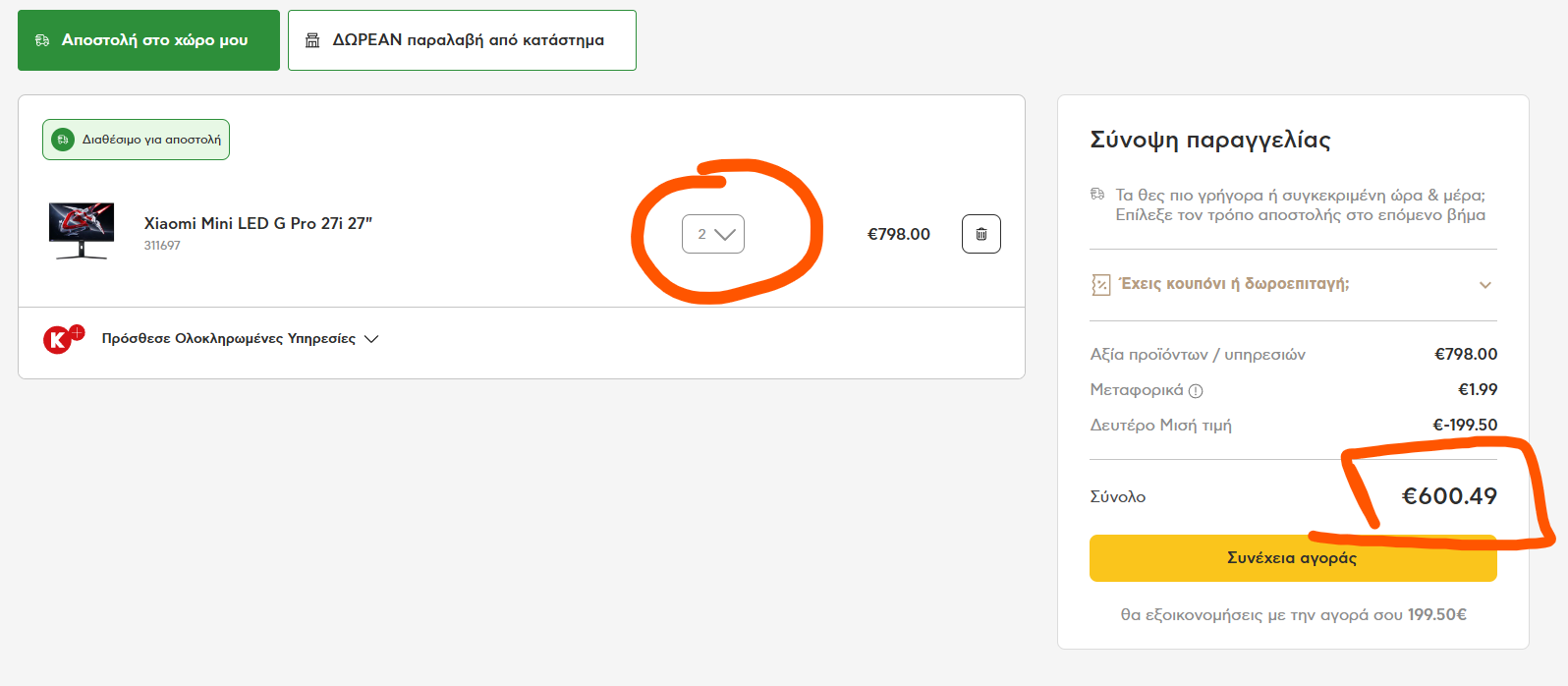Open the quantity dropdown showing 2
1568x686 pixels.
point(713,234)
